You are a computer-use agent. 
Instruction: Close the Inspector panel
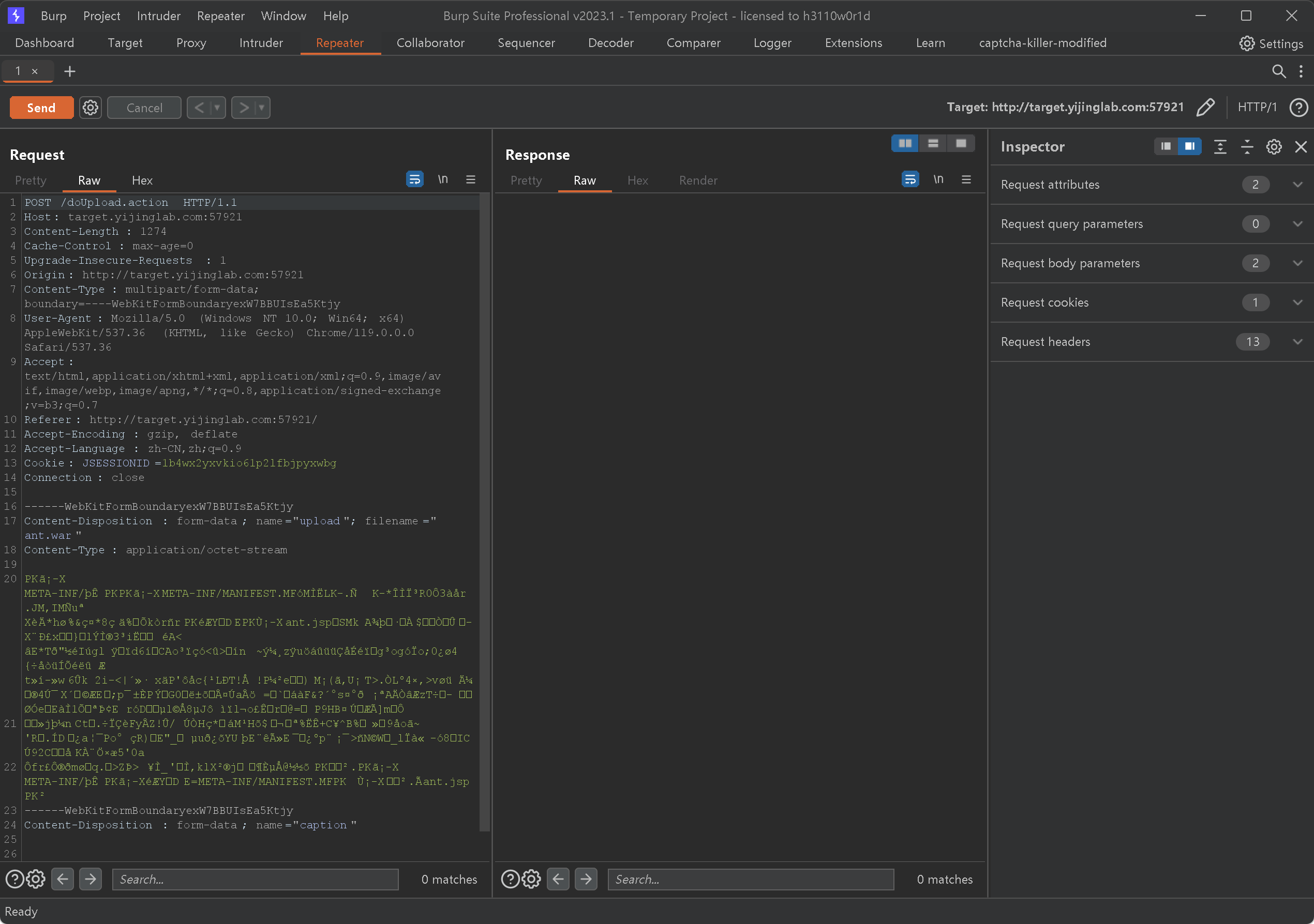pyautogui.click(x=1301, y=147)
